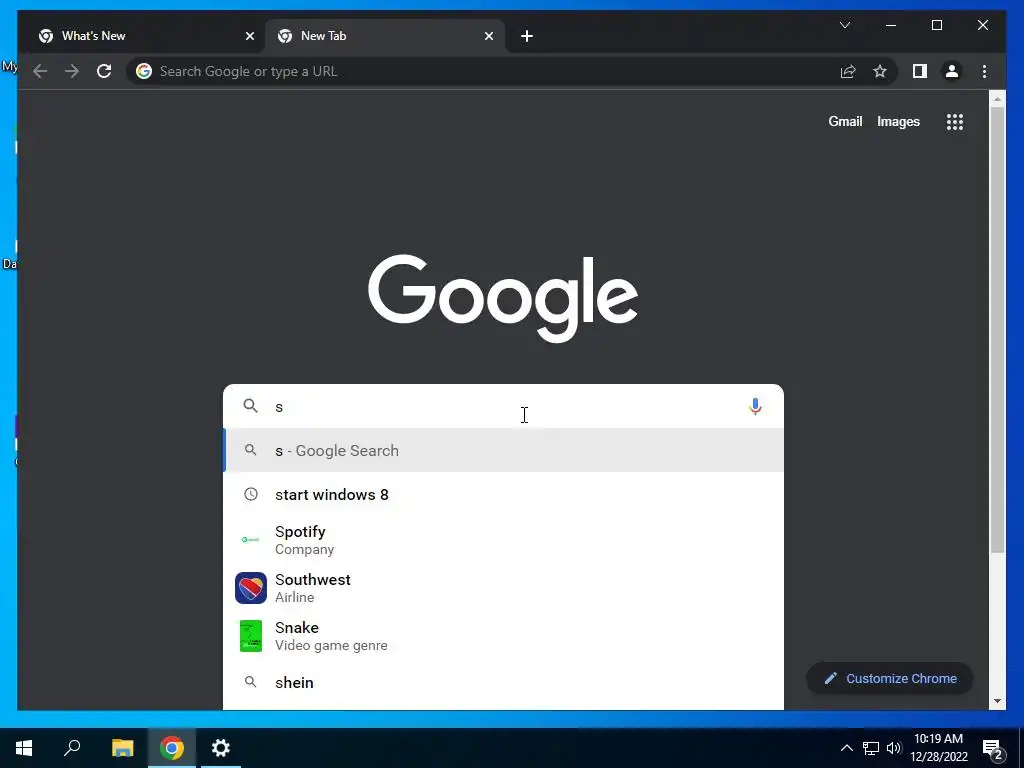Click the green Snake thumbnail
Image resolution: width=1024 pixels, height=768 pixels.
click(251, 636)
